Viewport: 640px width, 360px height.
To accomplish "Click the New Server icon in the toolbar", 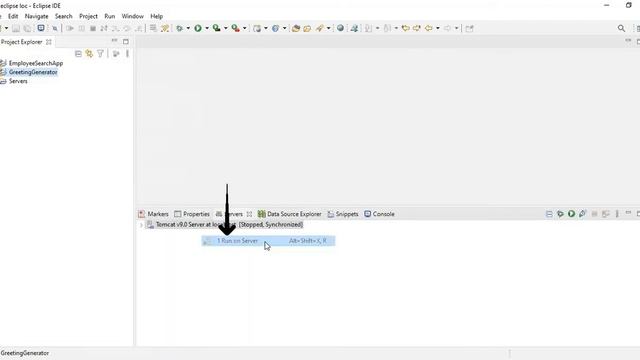I will tap(257, 28).
